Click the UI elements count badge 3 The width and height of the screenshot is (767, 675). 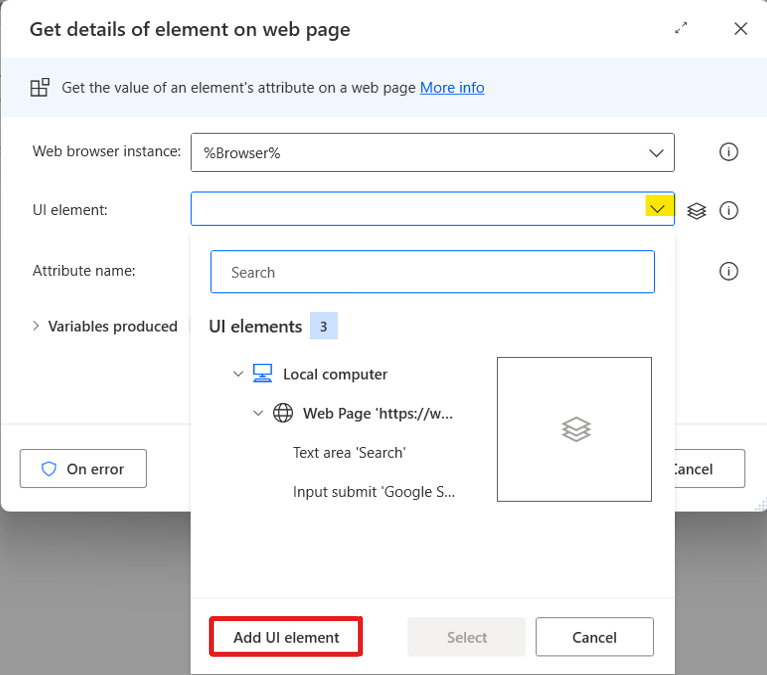click(324, 326)
